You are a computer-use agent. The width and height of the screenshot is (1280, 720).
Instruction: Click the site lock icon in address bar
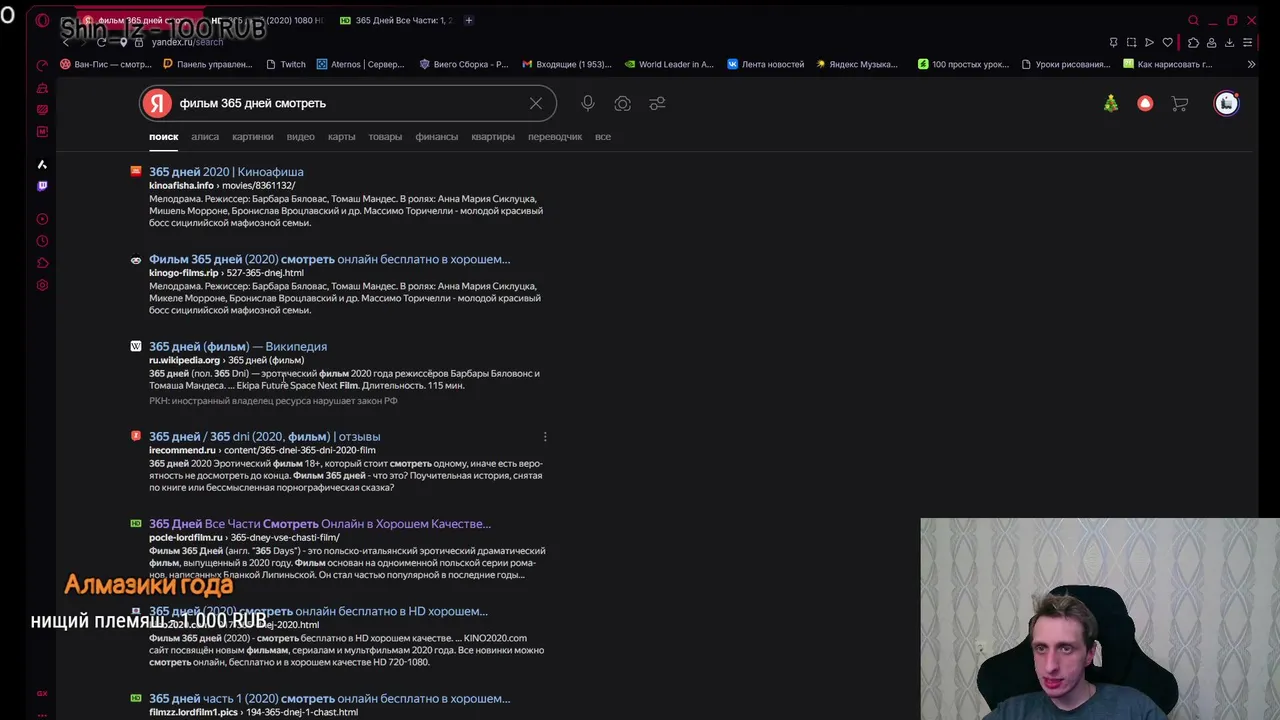click(x=139, y=42)
